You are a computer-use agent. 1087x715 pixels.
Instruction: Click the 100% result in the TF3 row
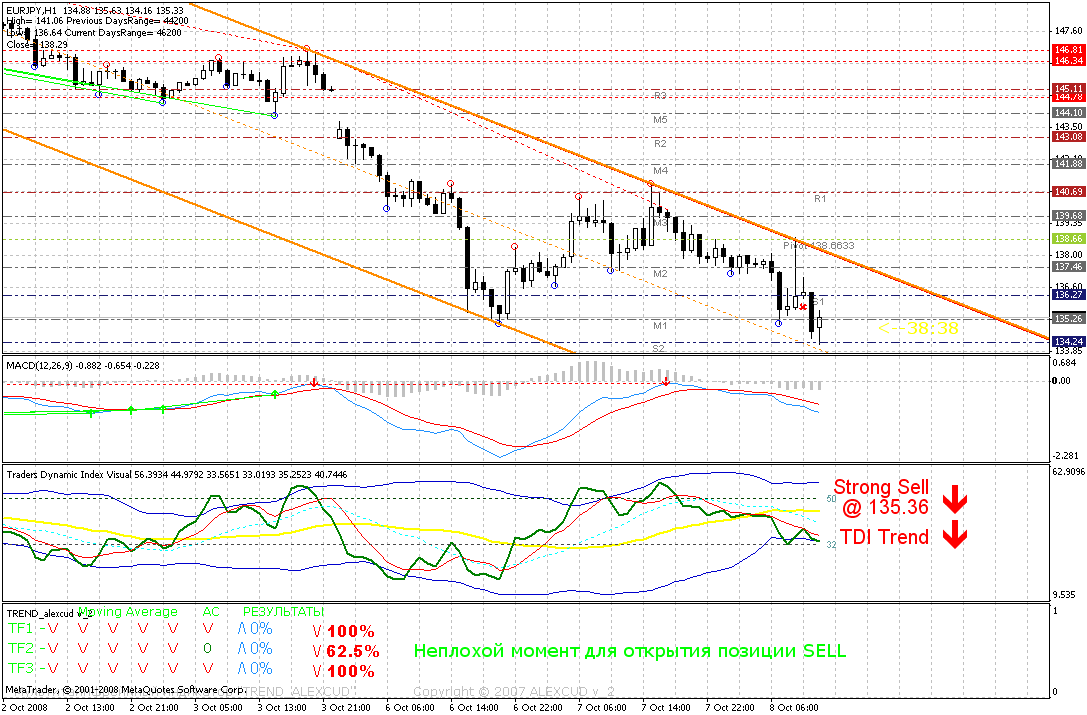tap(351, 671)
